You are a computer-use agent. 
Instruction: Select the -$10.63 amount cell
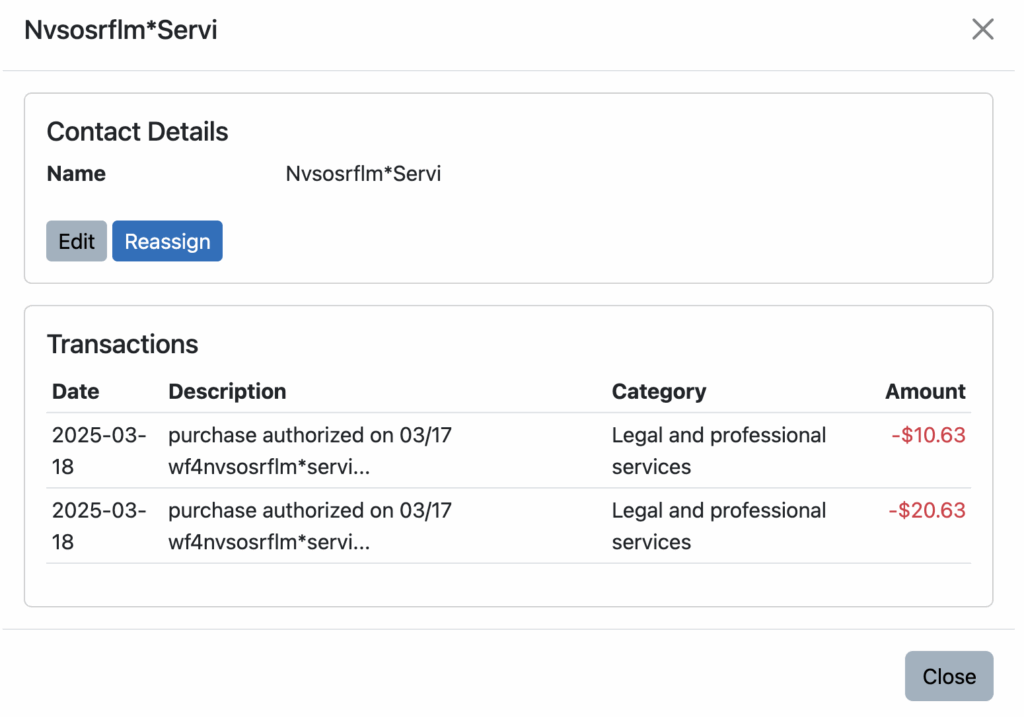[x=928, y=435]
